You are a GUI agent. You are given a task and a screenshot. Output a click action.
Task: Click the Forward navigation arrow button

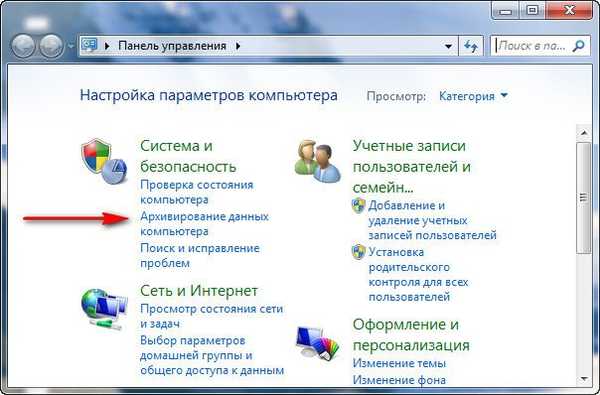(x=51, y=46)
